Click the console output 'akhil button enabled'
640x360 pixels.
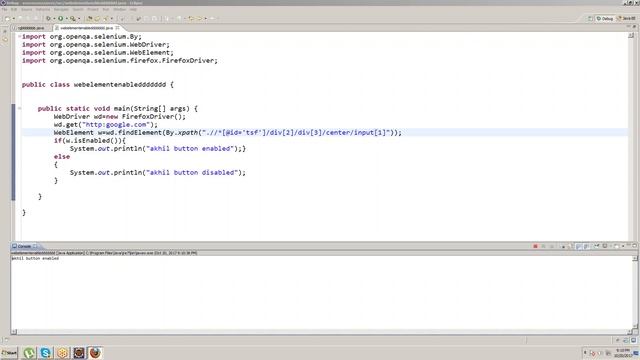[x=35, y=258]
